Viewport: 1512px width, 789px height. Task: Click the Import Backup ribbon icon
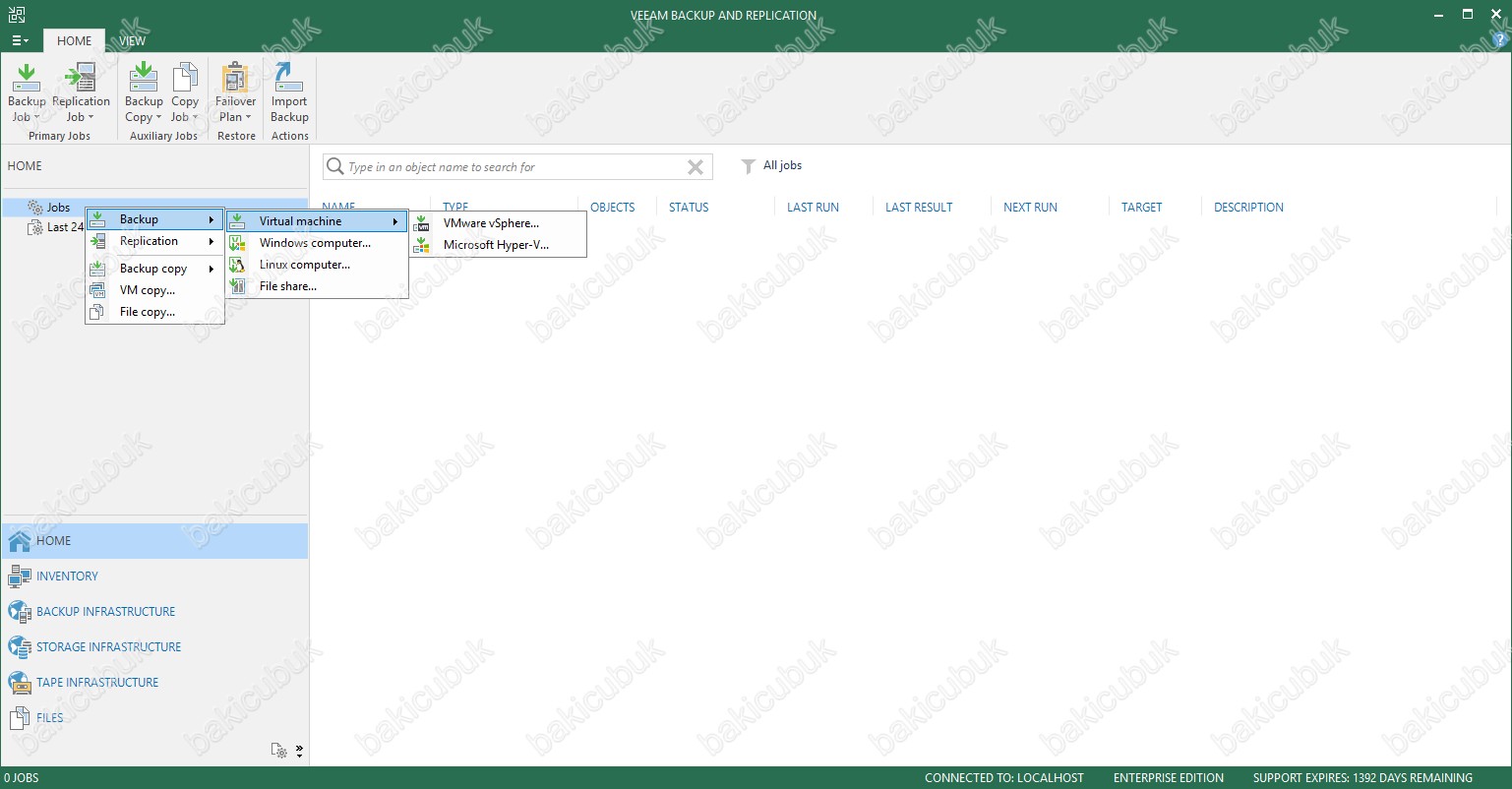point(289,78)
